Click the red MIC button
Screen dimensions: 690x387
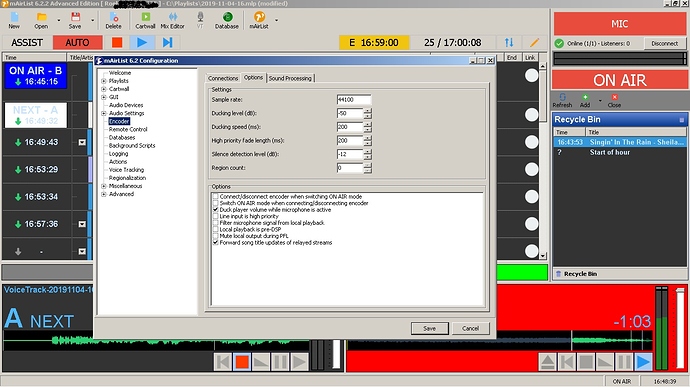click(x=620, y=24)
